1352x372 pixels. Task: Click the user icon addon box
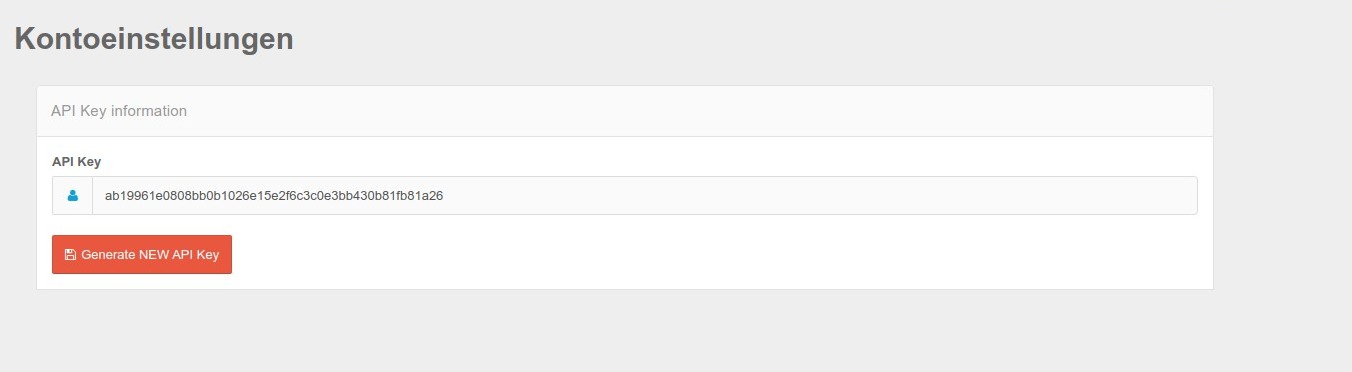(x=72, y=196)
